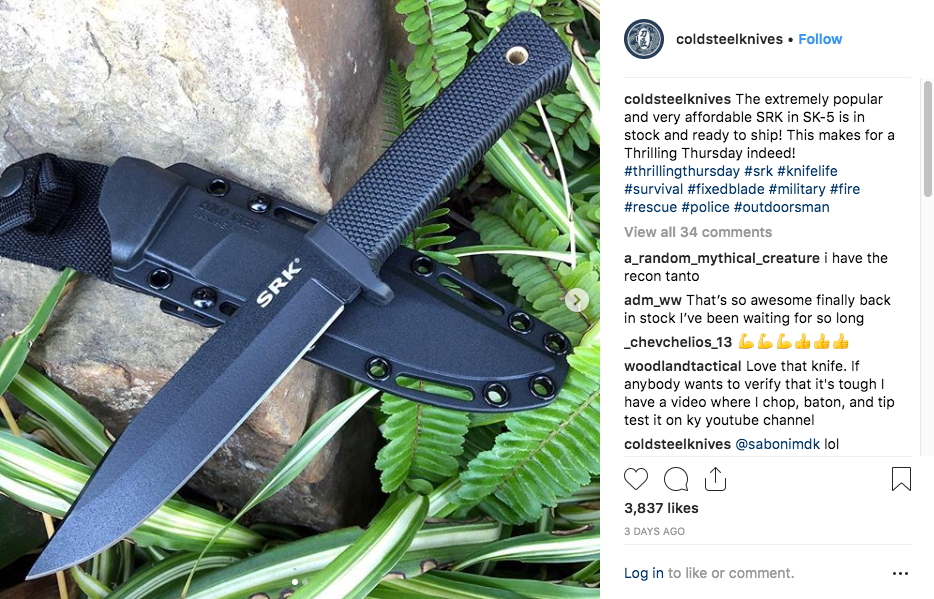The height and width of the screenshot is (599, 934).
Task: Open comments with the speech bubble icon
Action: tap(676, 479)
